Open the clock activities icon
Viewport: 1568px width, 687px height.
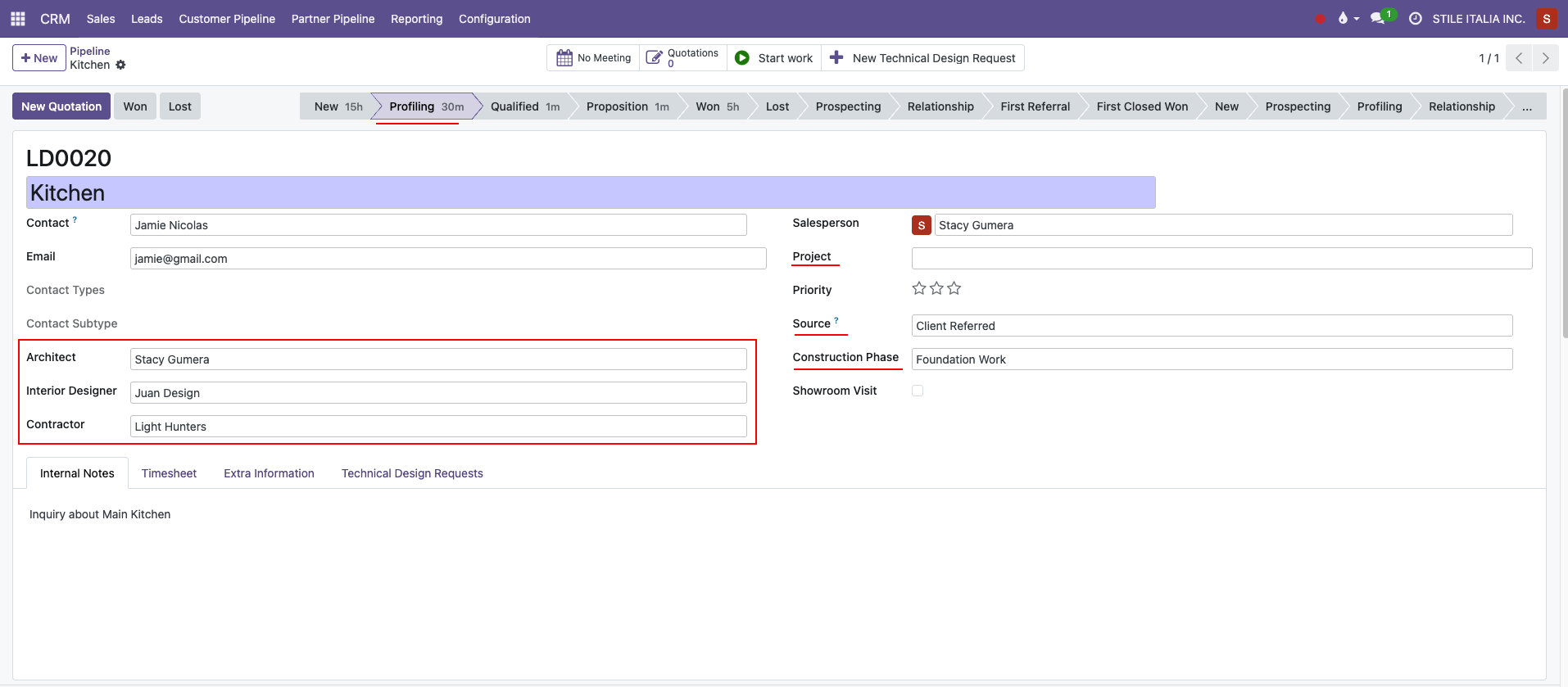[1415, 18]
